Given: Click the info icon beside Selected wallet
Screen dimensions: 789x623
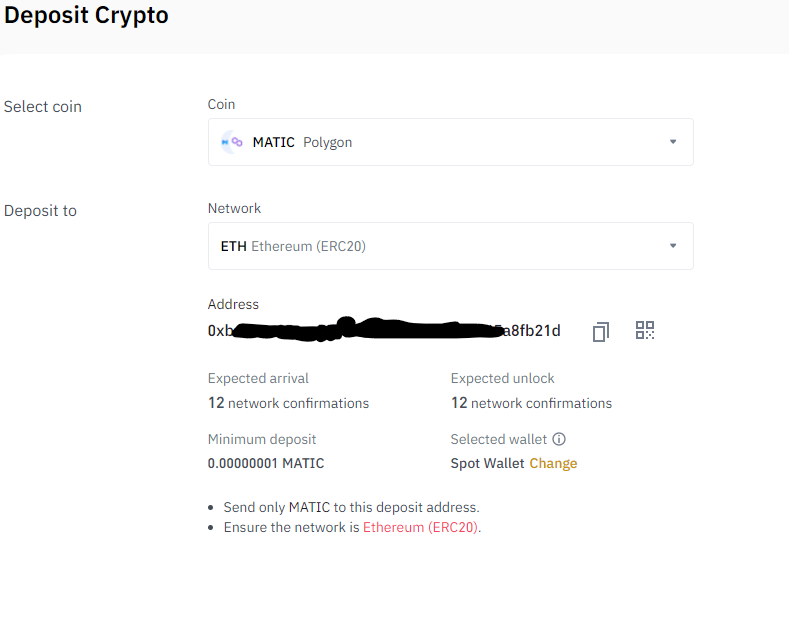Looking at the screenshot, I should (559, 439).
